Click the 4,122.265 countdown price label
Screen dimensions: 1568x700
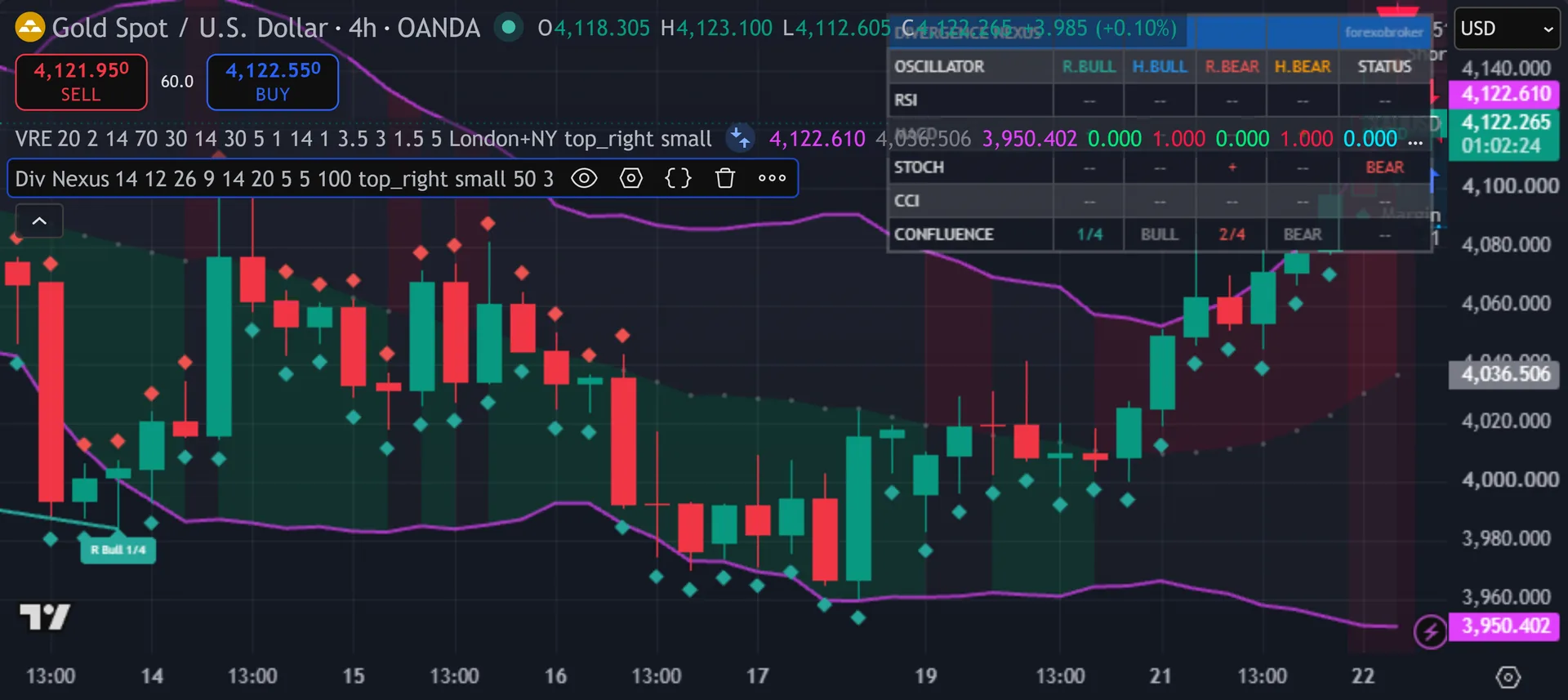1505,134
